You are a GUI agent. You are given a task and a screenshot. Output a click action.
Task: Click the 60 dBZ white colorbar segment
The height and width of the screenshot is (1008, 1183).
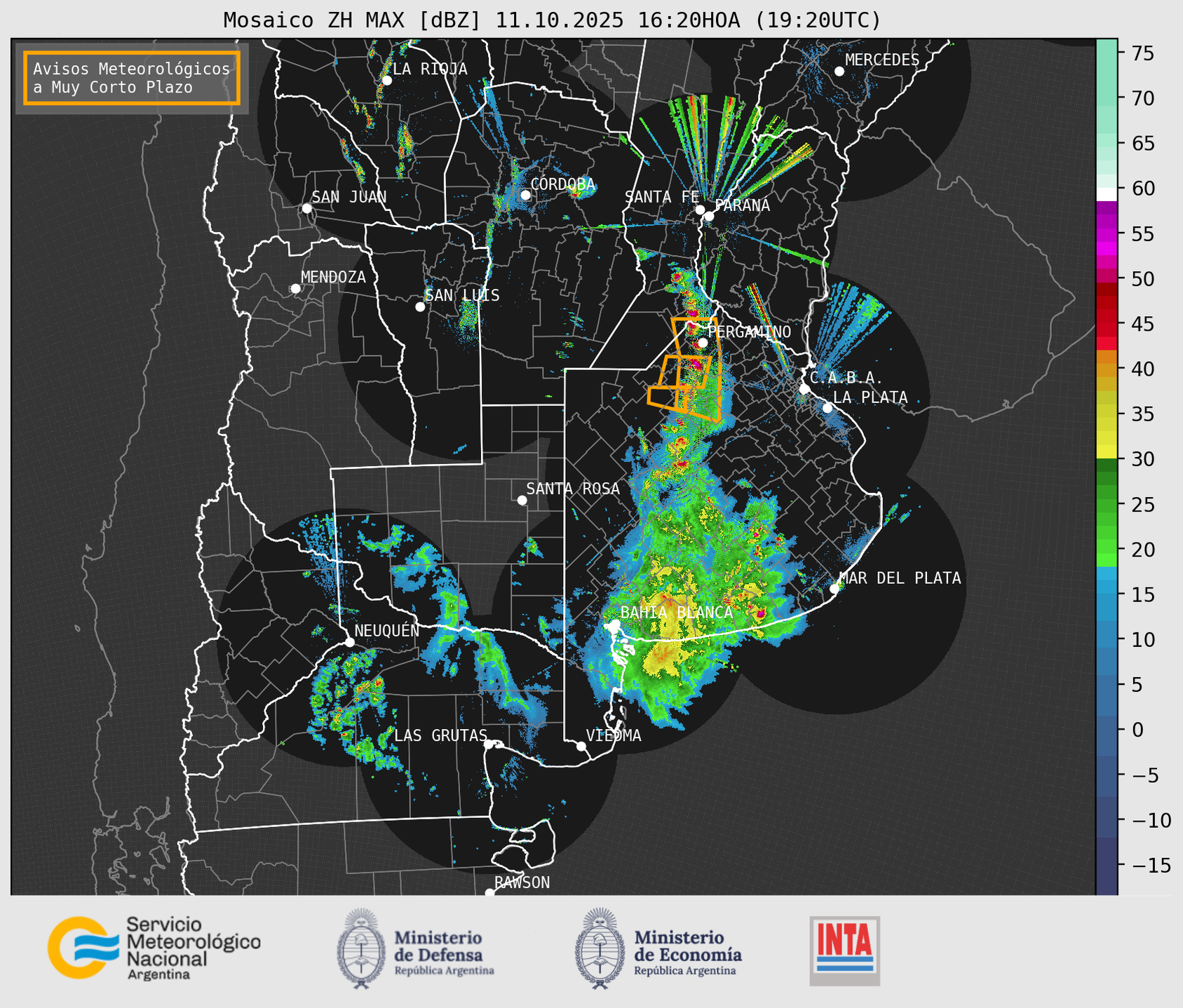[1107, 194]
